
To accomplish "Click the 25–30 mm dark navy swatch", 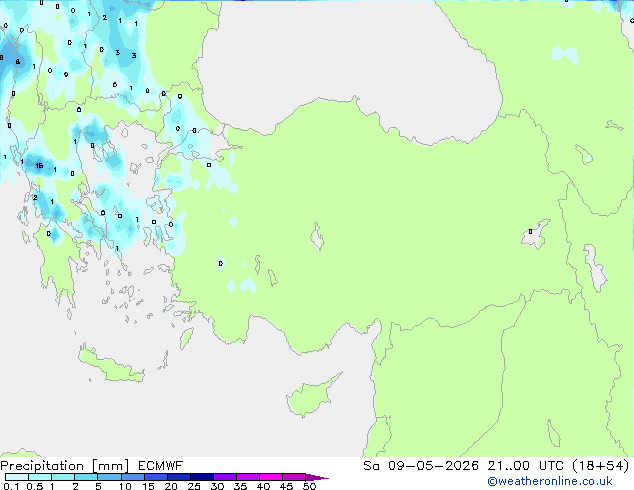I will tap(202, 477).
